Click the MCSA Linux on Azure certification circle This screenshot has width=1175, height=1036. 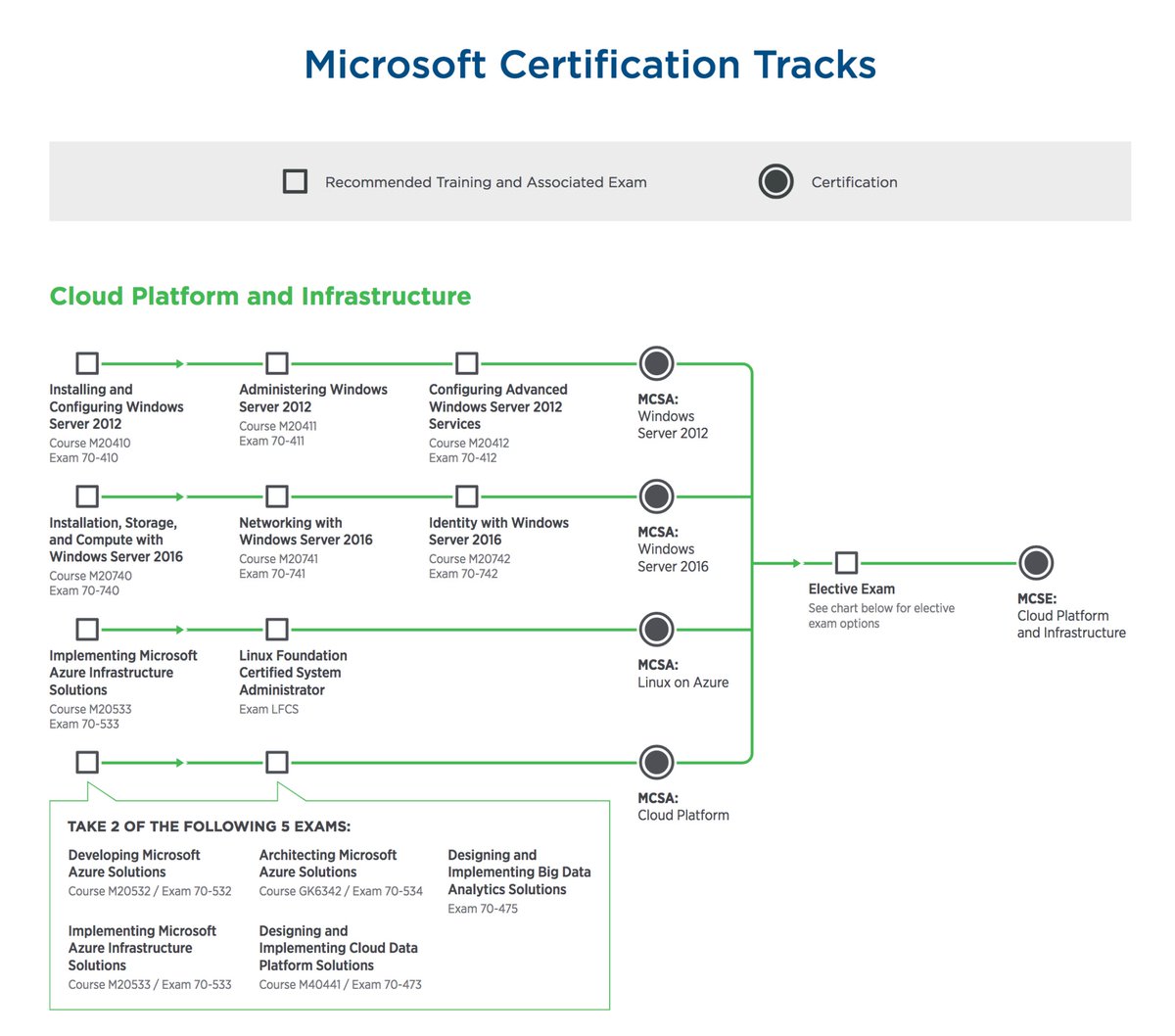(x=656, y=629)
